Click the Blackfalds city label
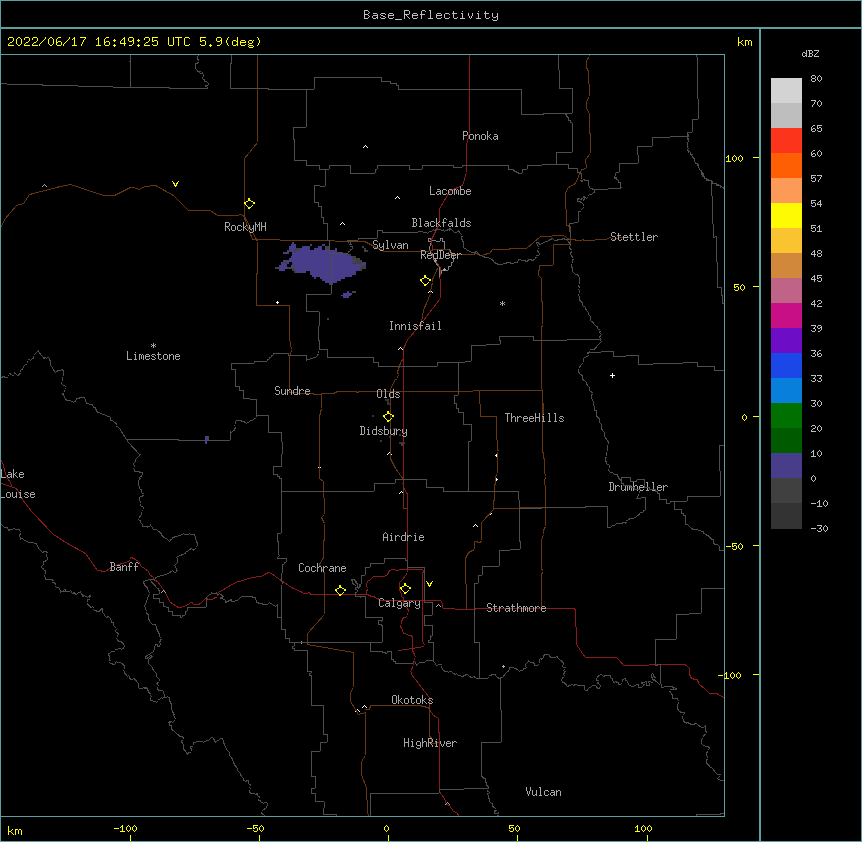Viewport: 862px width, 842px height. (441, 223)
